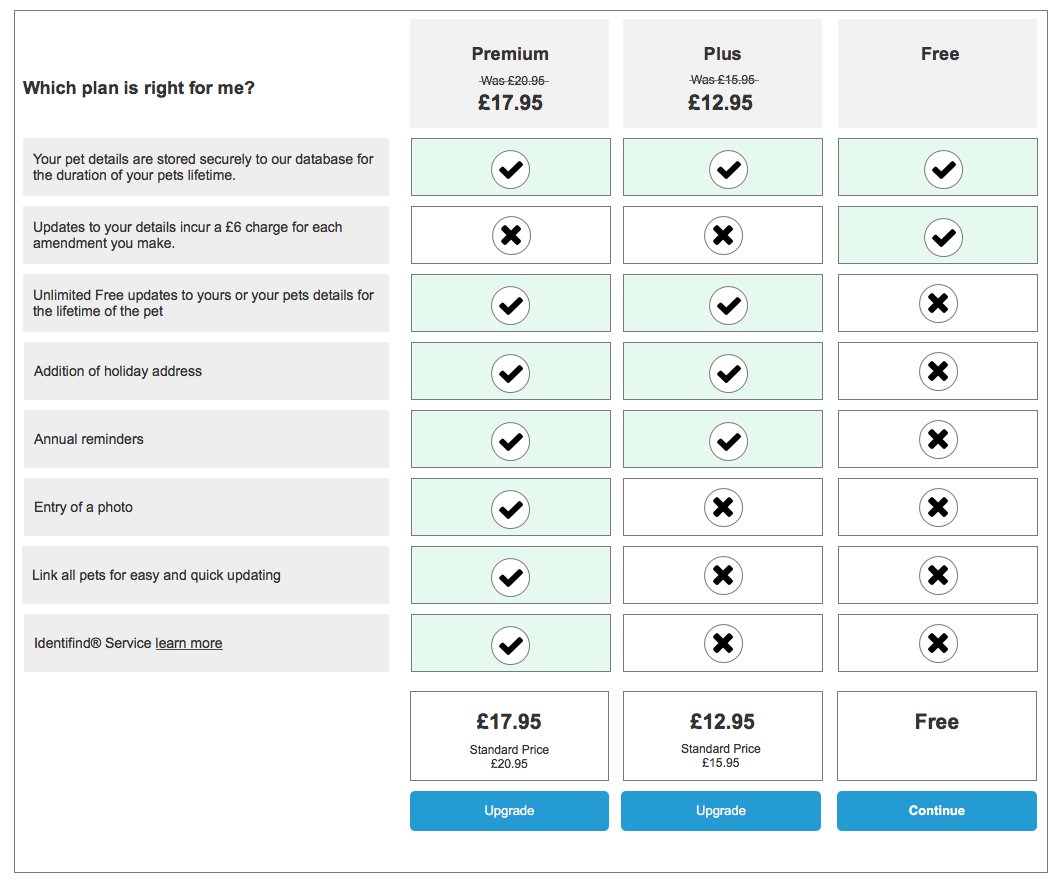Open Identifind learn more link
The width and height of the screenshot is (1063, 883).
[188, 643]
